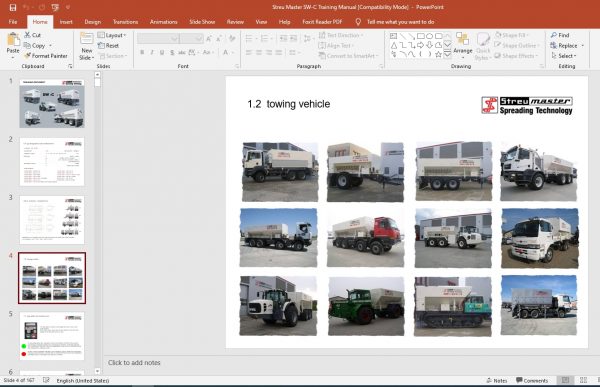Click the spell check icon in status bar

pos(46,380)
